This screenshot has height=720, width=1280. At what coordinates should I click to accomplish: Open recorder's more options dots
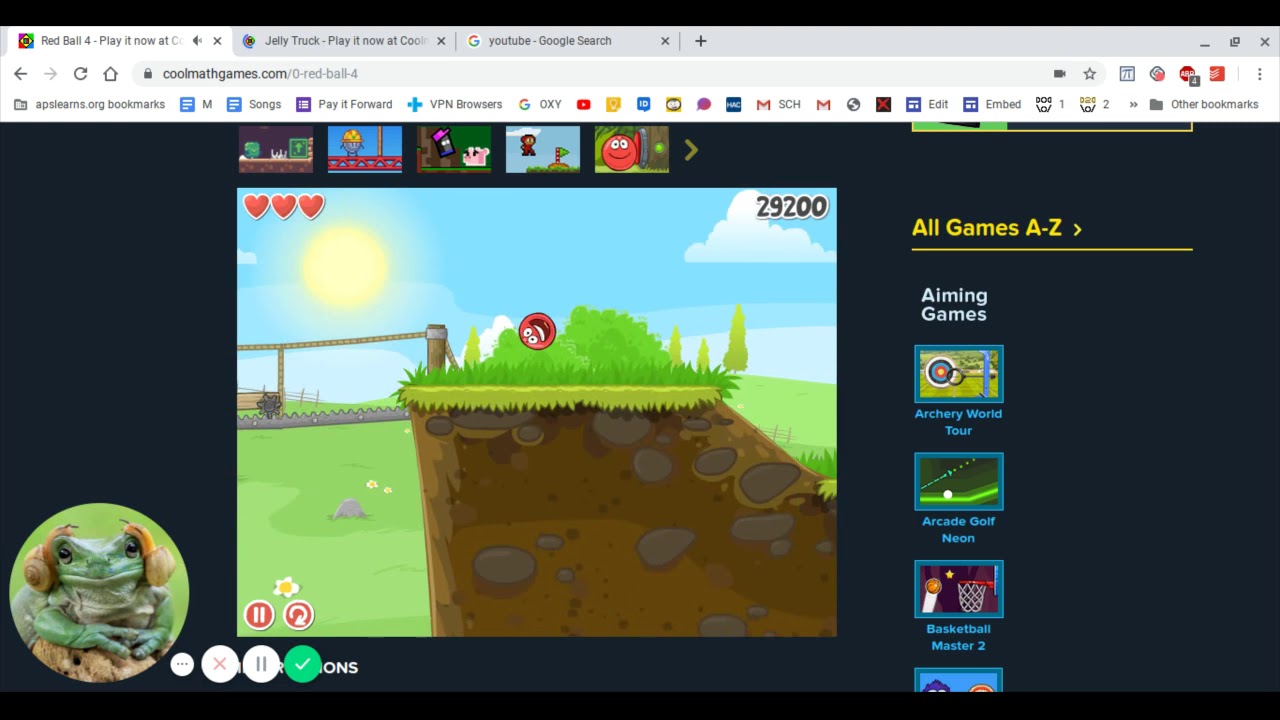pyautogui.click(x=182, y=664)
